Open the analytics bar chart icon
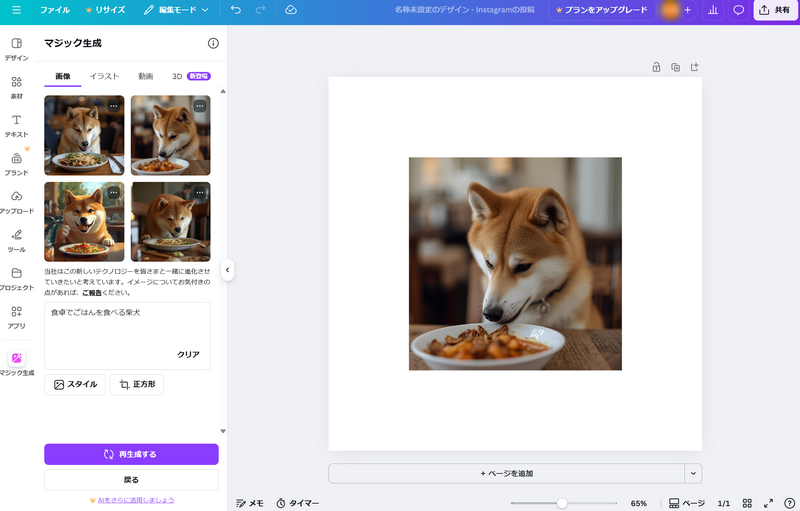Viewport: 800px width, 511px height. click(713, 10)
